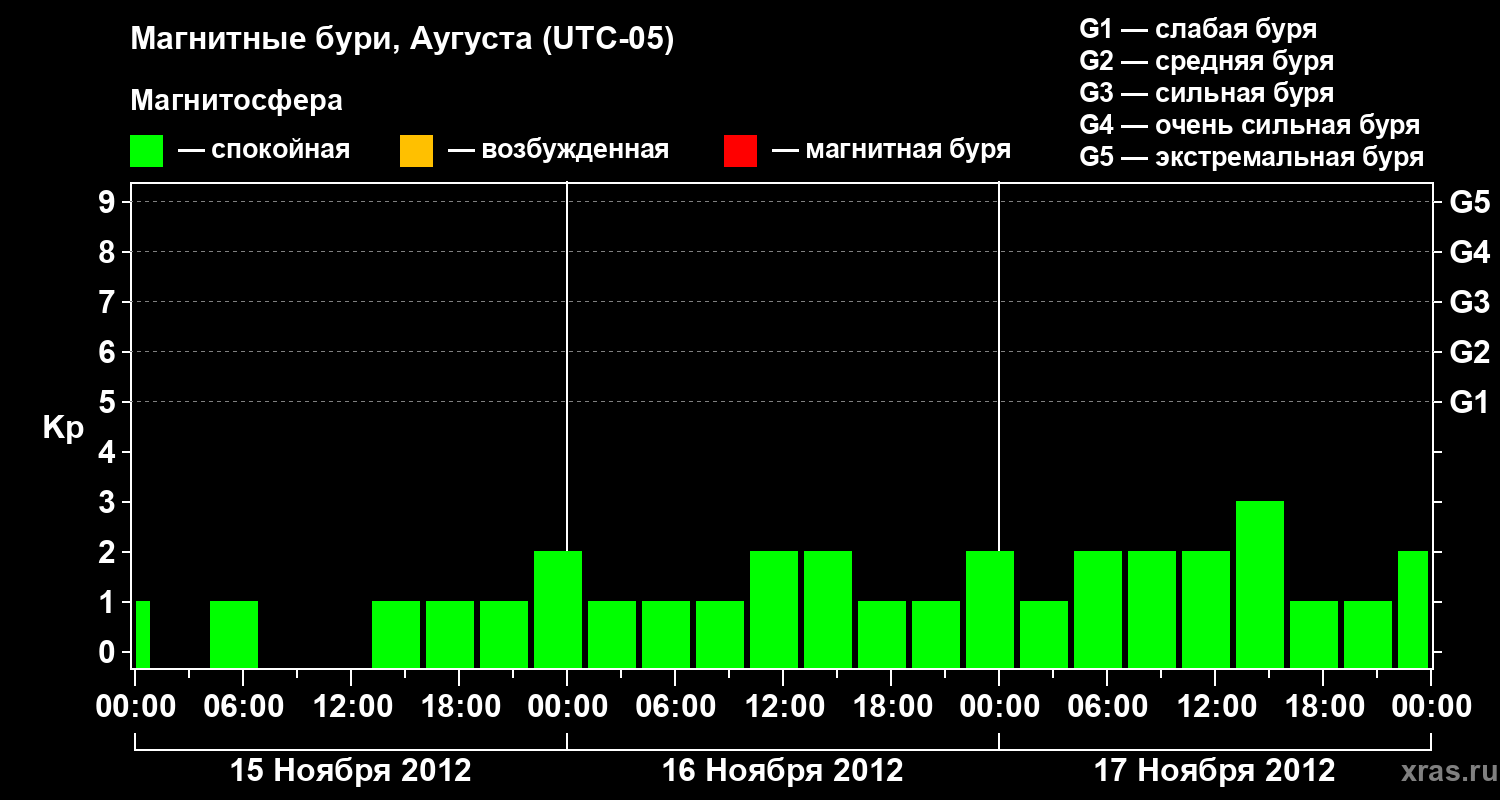The height and width of the screenshot is (800, 1500).
Task: Click the '17 Ноября 2012' date label
Action: (1215, 771)
